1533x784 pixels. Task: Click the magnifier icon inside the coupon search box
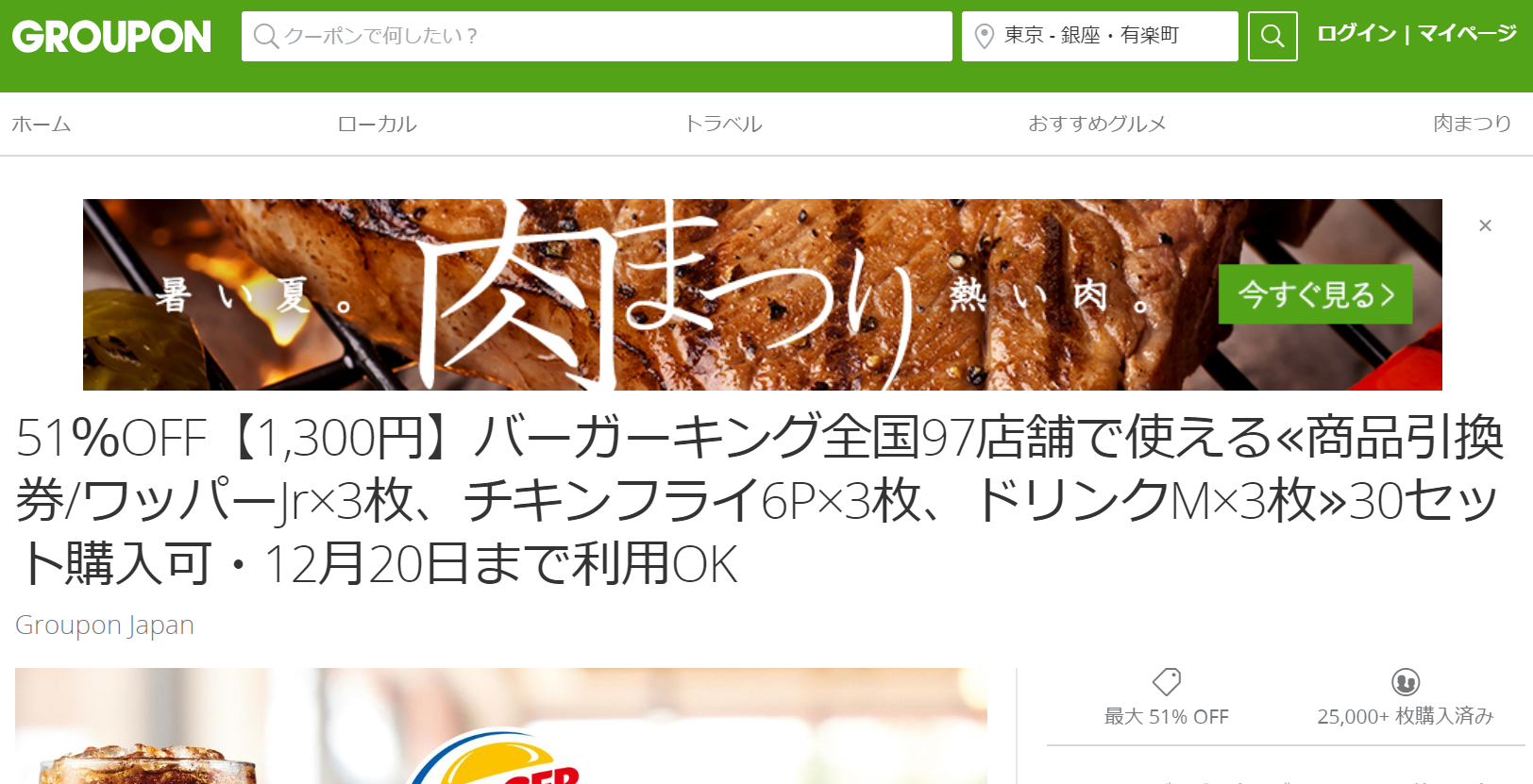pos(266,36)
